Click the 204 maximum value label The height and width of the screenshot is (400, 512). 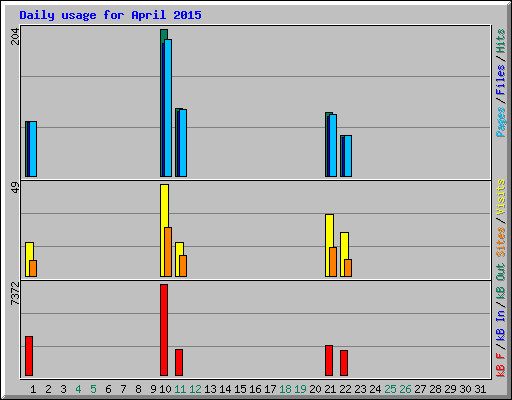[x=15, y=36]
